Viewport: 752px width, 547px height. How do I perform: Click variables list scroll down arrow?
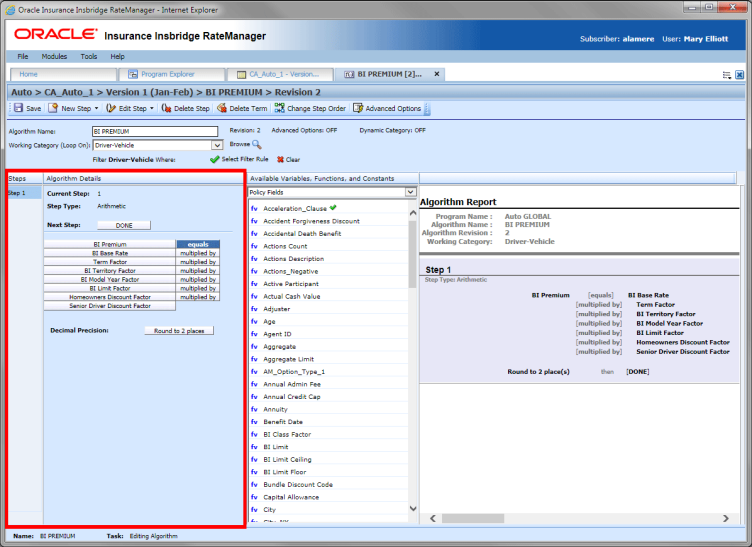413,509
